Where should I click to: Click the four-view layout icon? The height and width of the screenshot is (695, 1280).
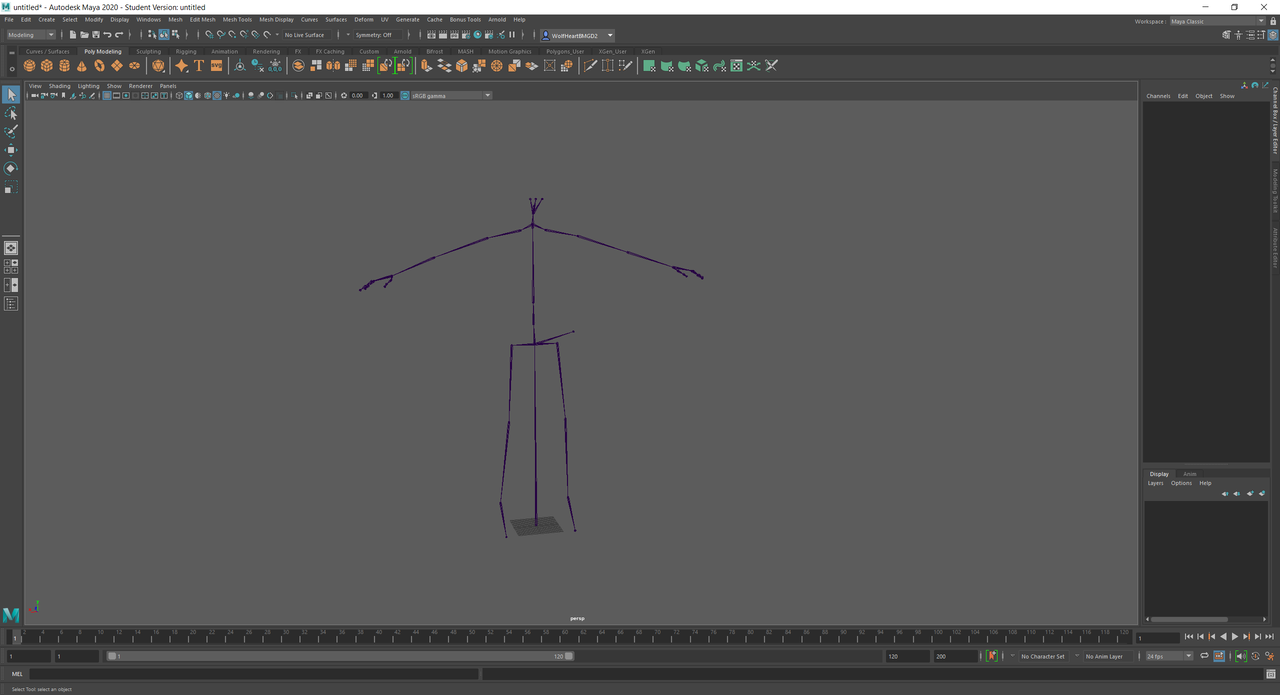10,267
